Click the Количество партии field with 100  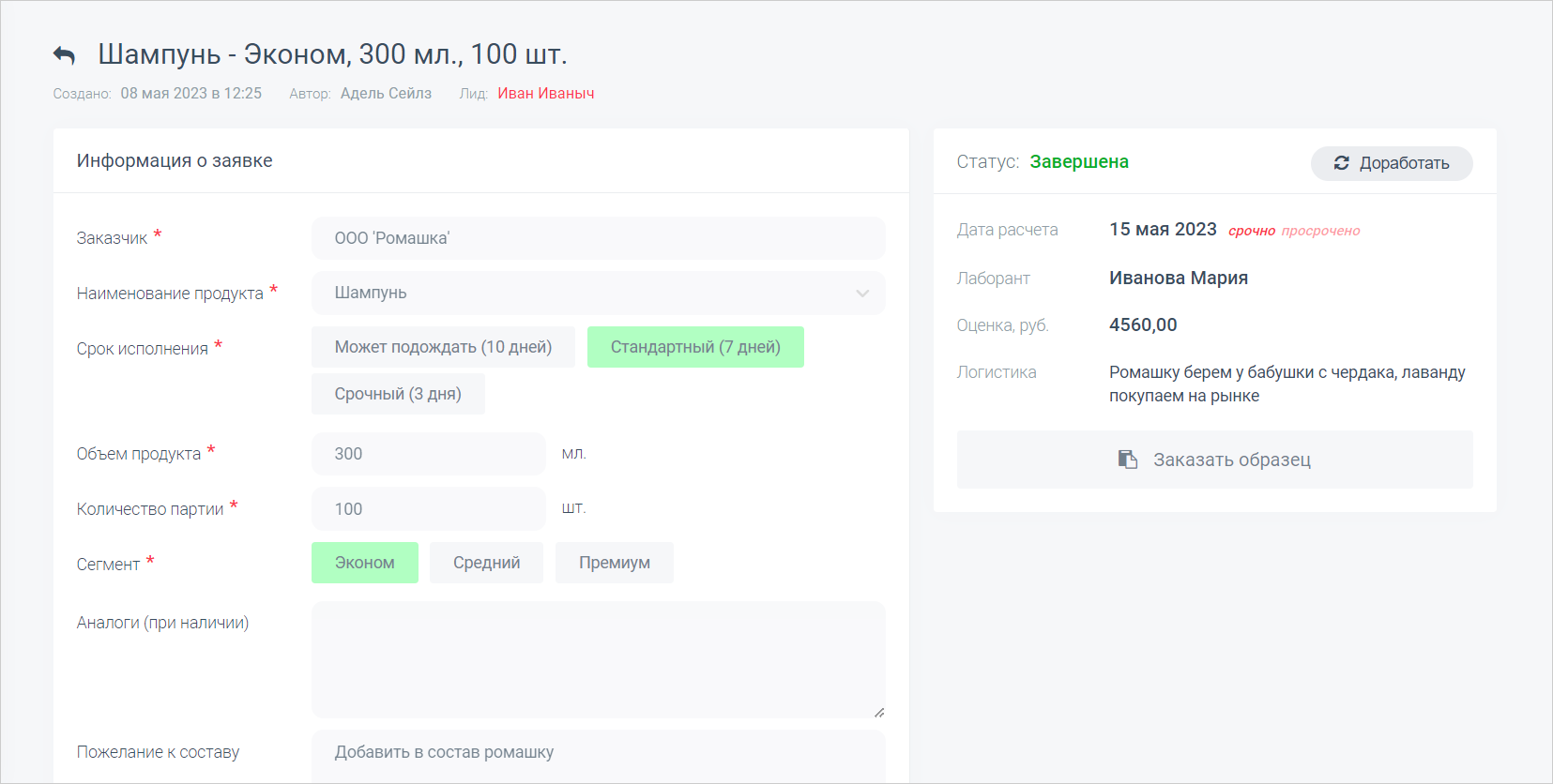429,509
